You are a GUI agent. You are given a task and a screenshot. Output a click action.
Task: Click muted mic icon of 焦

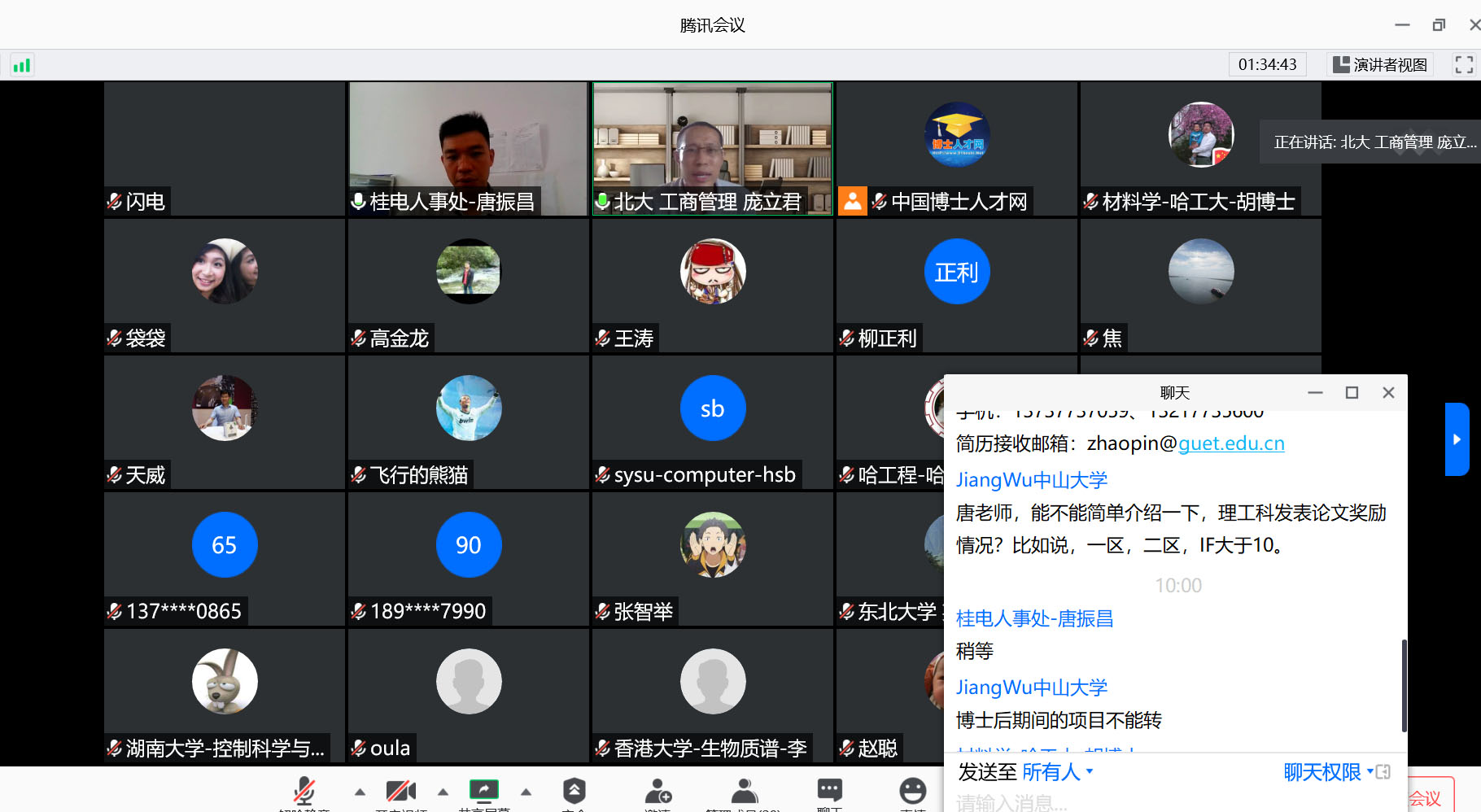click(1090, 338)
